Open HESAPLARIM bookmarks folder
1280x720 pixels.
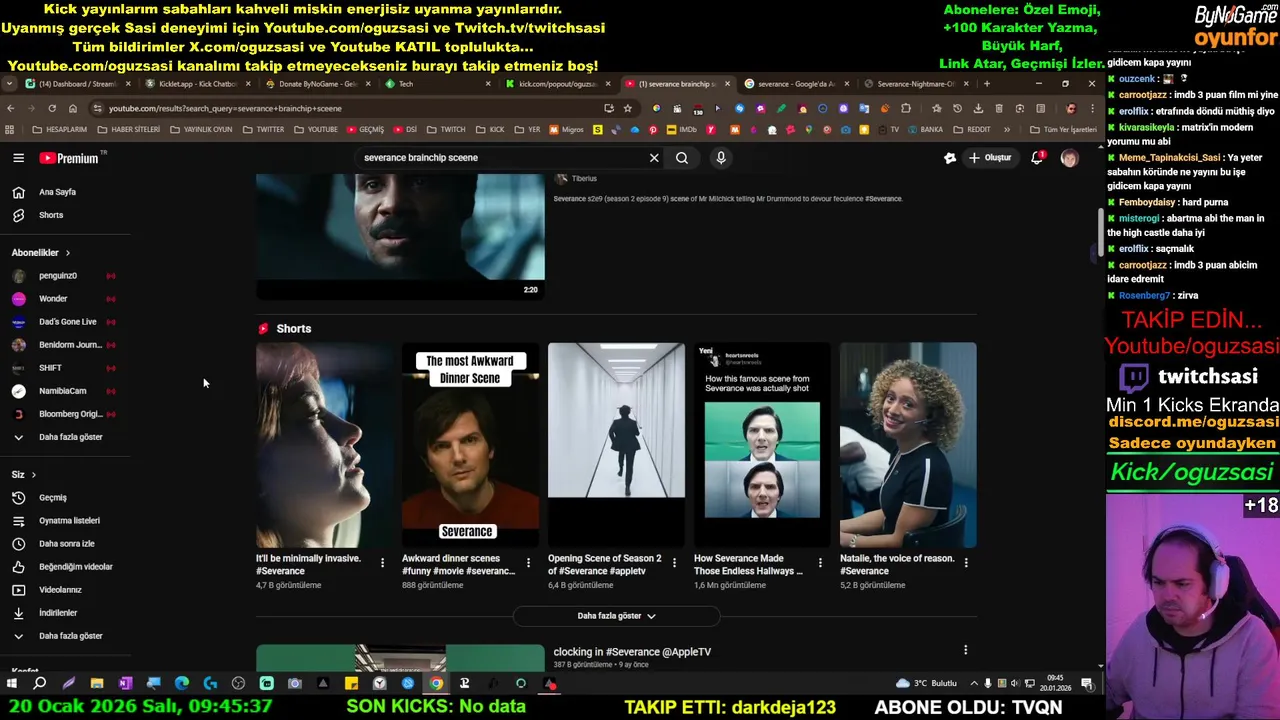60,130
